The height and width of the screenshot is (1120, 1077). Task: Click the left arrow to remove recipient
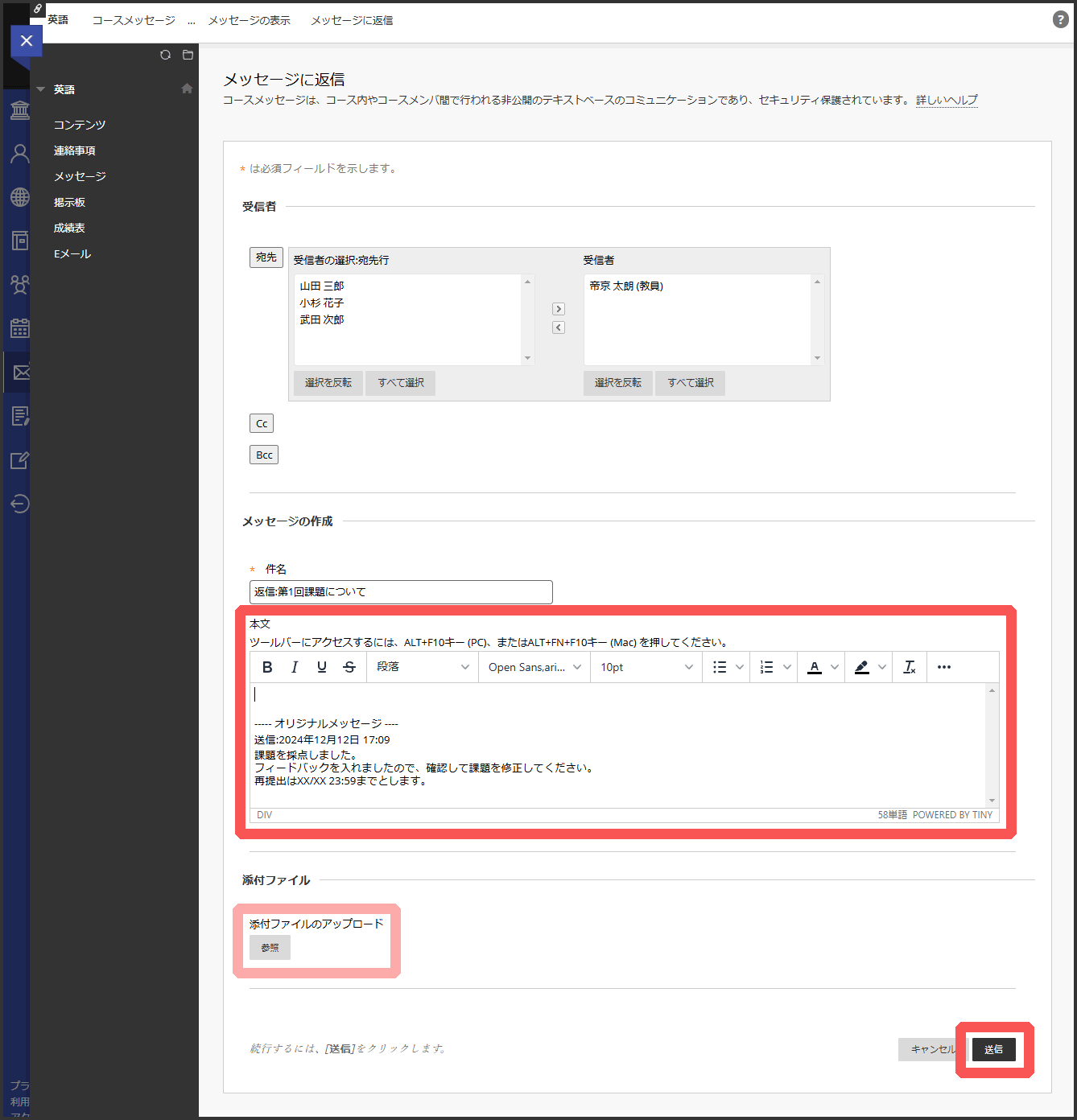tap(559, 327)
